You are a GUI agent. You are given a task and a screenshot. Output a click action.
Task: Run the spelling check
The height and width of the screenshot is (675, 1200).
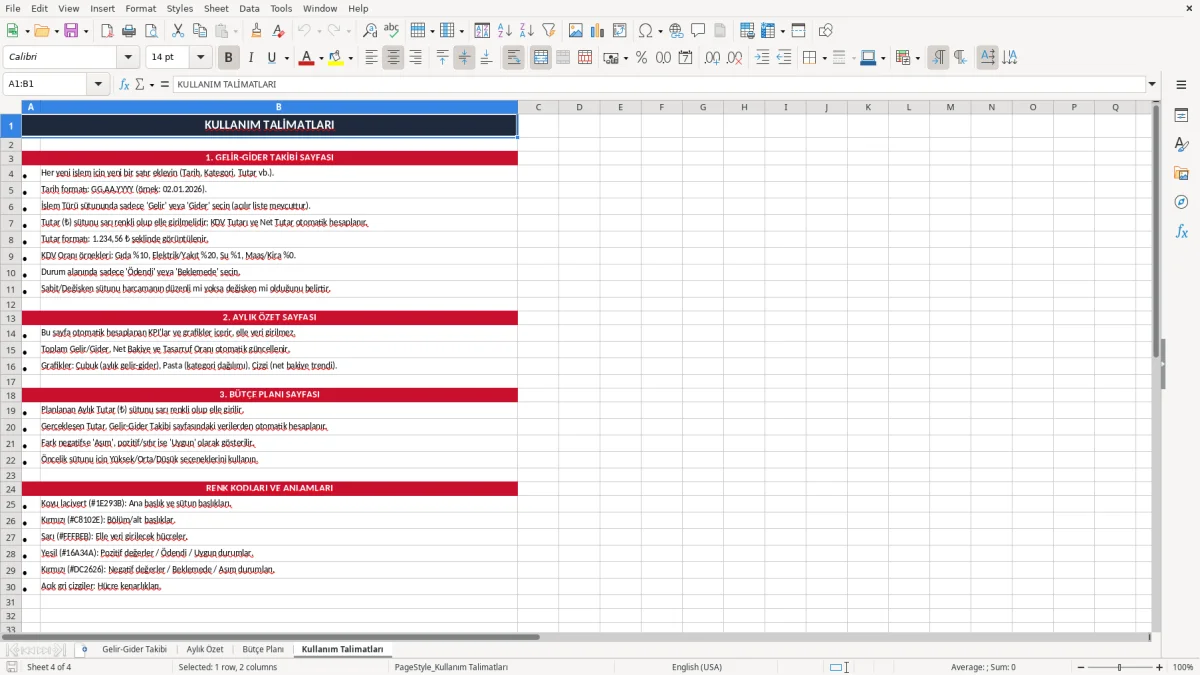(x=391, y=31)
